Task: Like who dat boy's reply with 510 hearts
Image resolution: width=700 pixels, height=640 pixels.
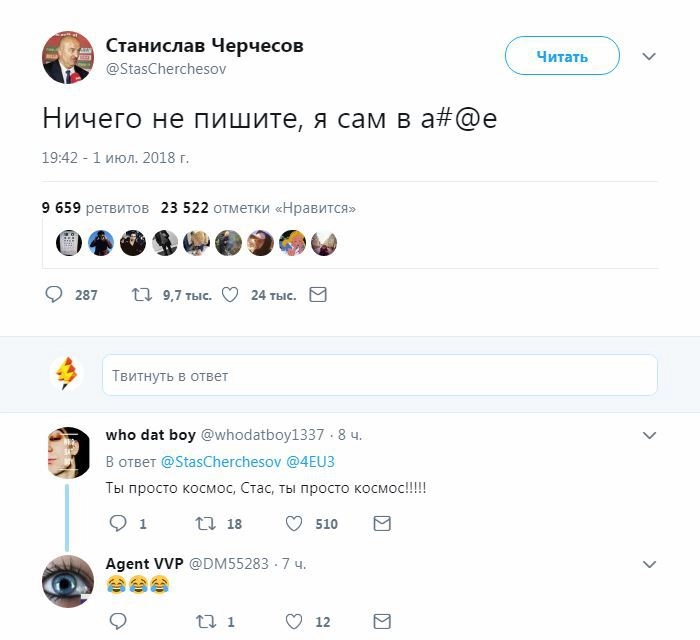Action: [x=294, y=523]
